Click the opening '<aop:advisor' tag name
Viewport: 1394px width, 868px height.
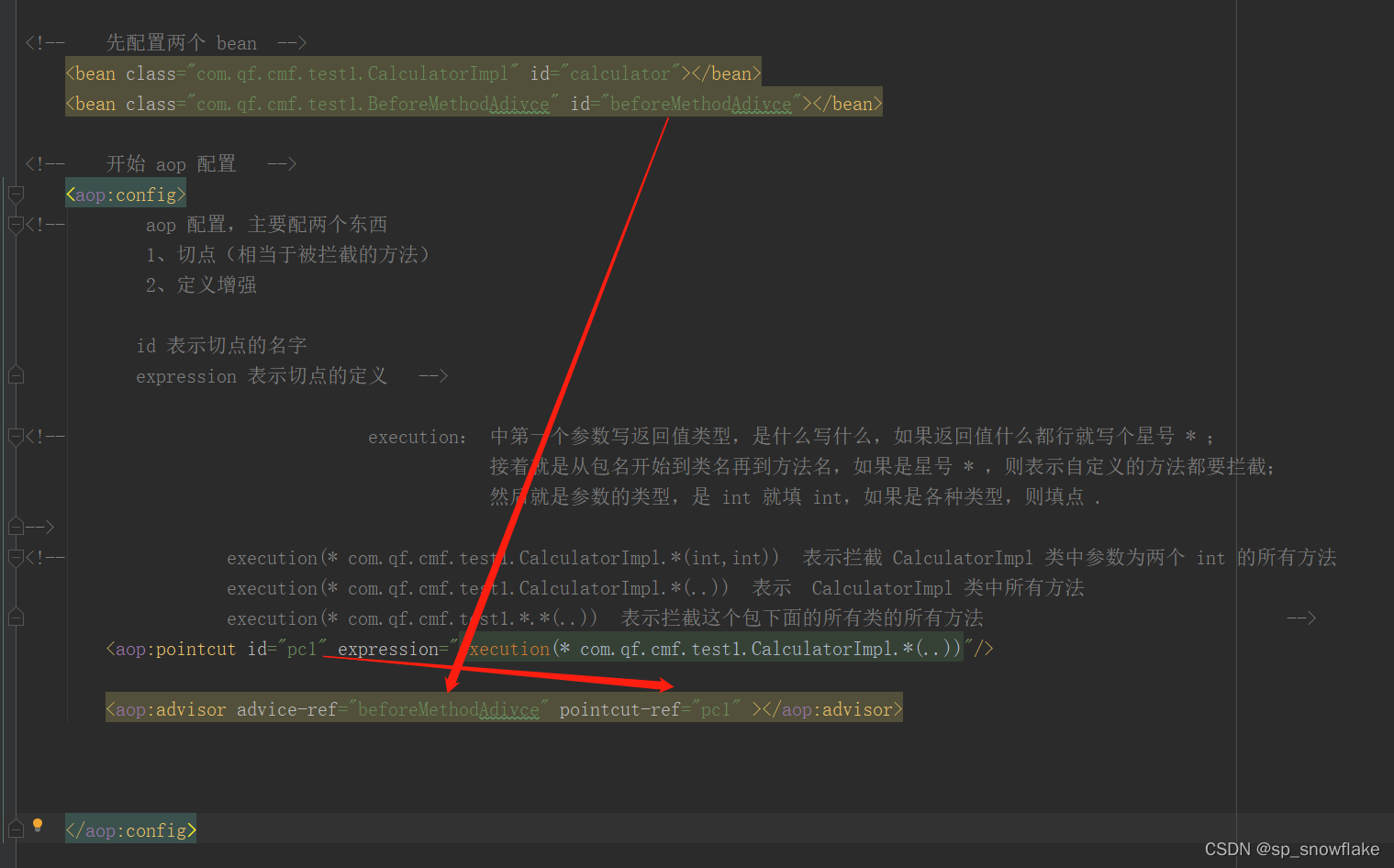(x=166, y=709)
